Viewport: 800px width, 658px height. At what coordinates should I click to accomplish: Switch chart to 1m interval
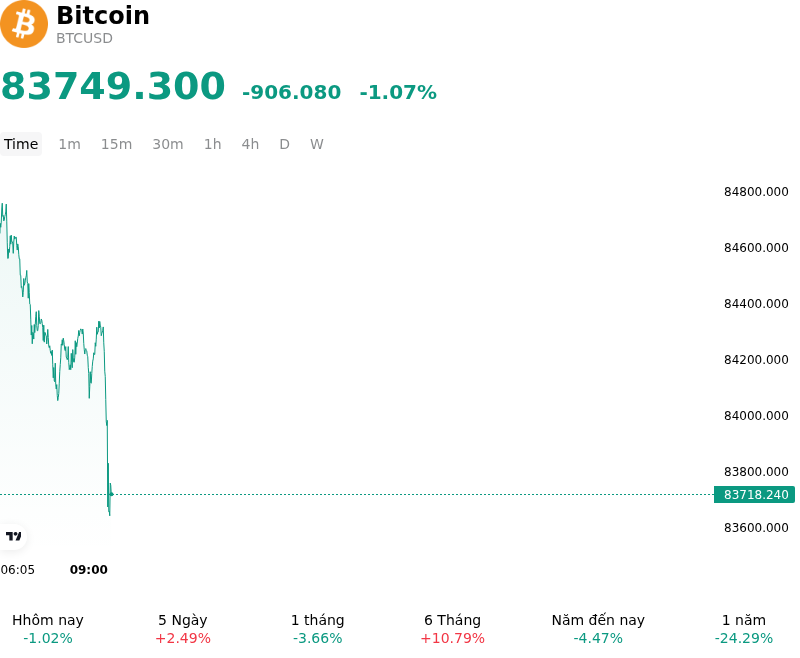point(69,144)
